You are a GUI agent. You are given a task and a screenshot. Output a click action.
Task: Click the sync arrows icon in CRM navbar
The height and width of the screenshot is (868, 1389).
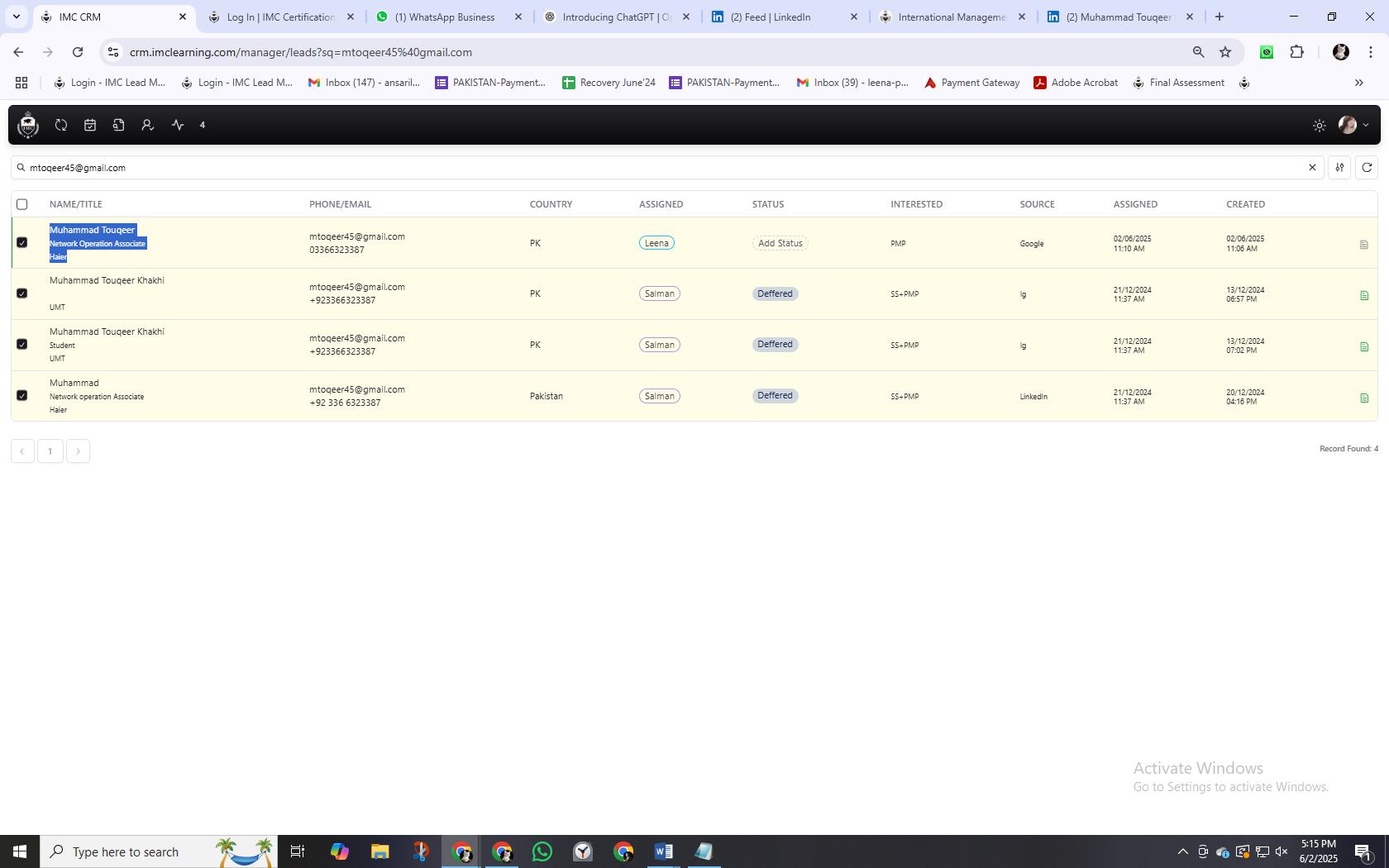[x=61, y=125]
